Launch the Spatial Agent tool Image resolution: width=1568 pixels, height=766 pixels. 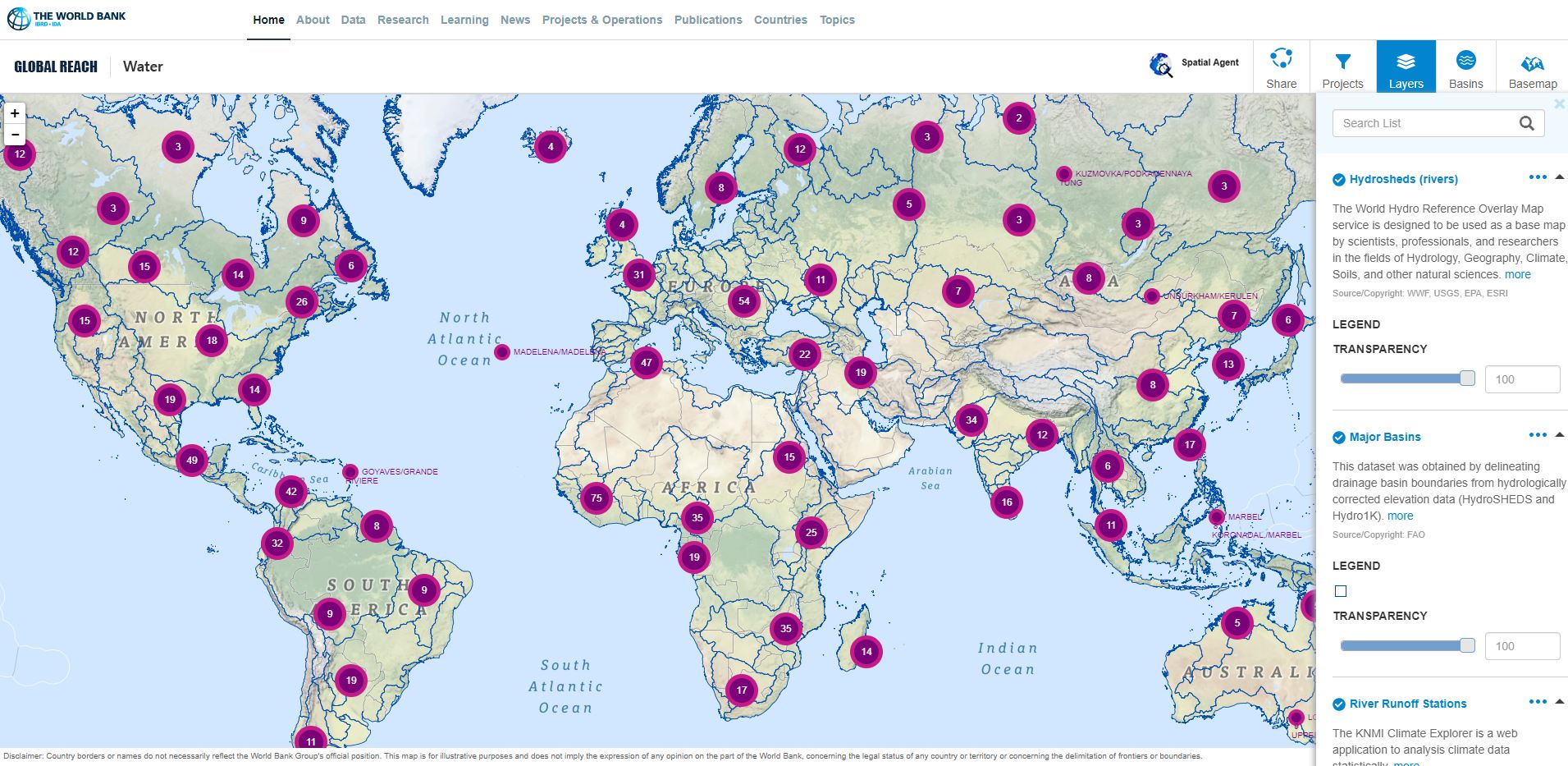click(x=1195, y=63)
